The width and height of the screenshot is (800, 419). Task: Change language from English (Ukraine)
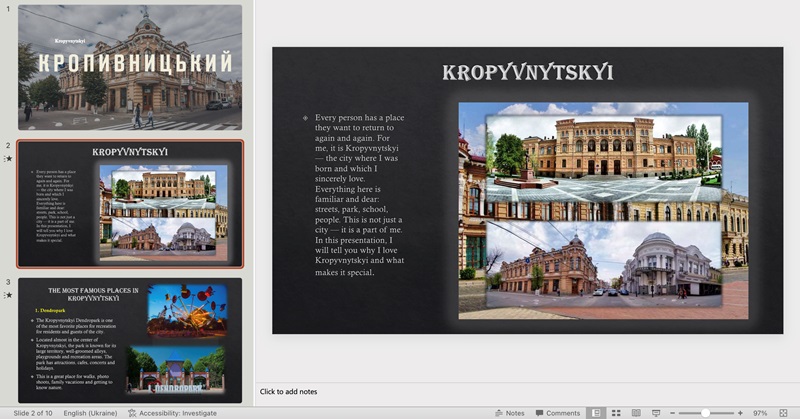coord(91,412)
